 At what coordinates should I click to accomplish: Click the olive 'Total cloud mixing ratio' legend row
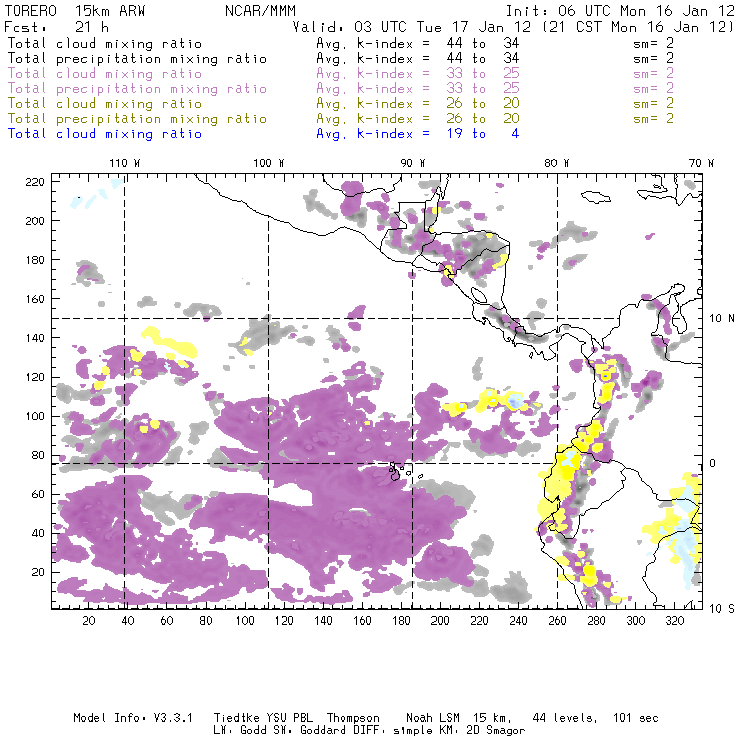click(x=105, y=104)
